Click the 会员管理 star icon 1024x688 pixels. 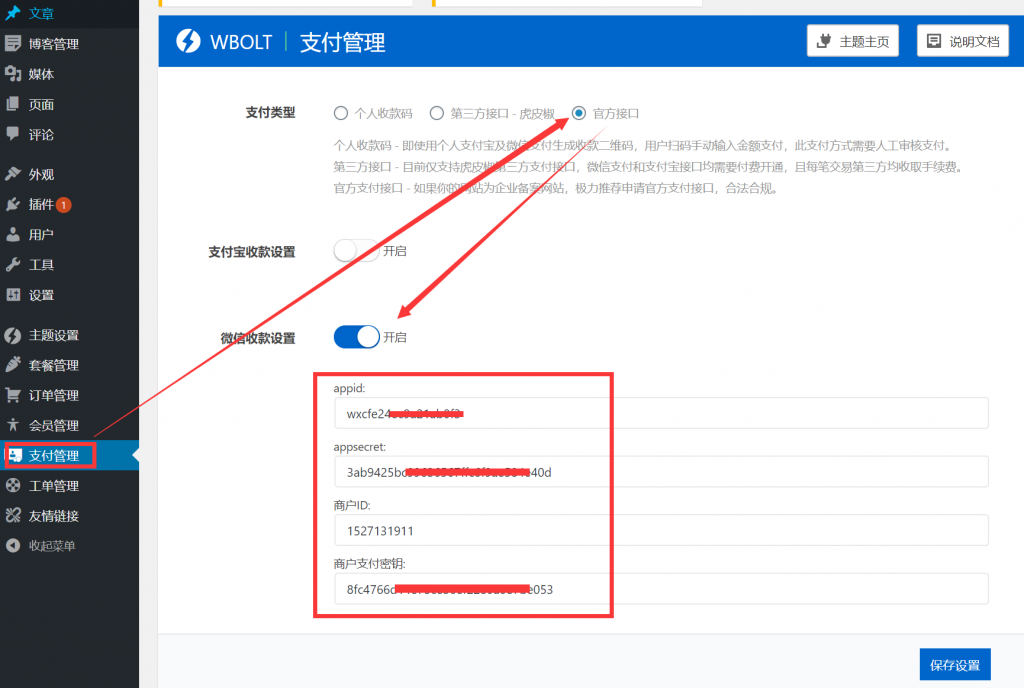[13, 425]
